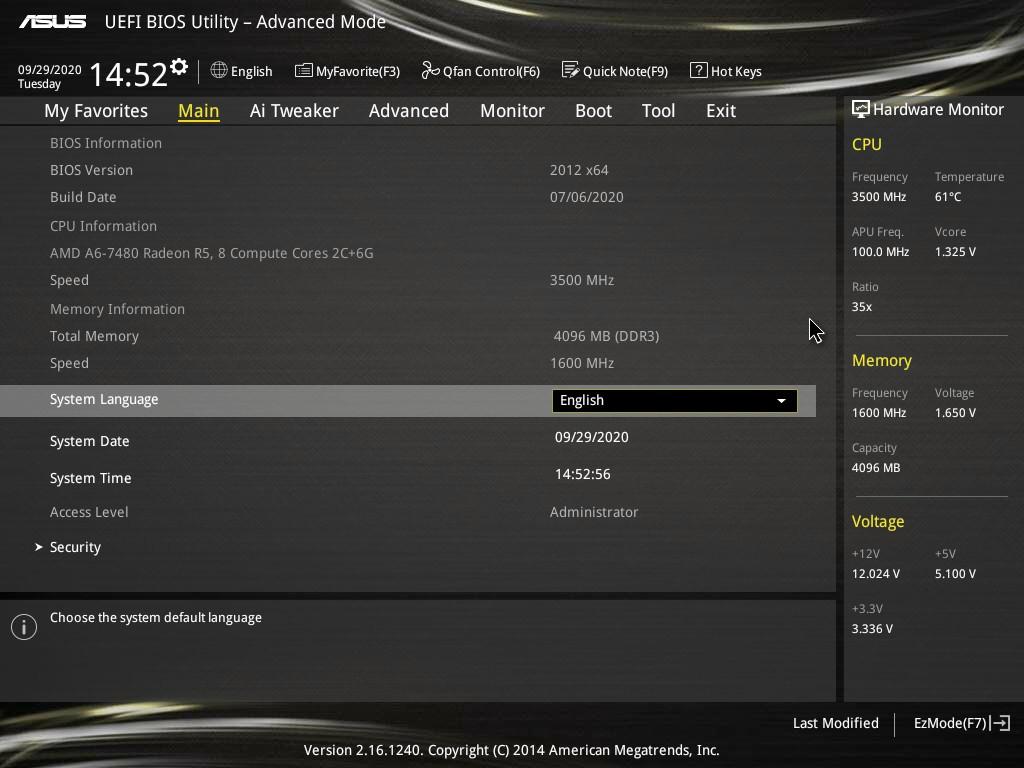Click the ASUS logo
1024x768 pixels.
(x=52, y=22)
